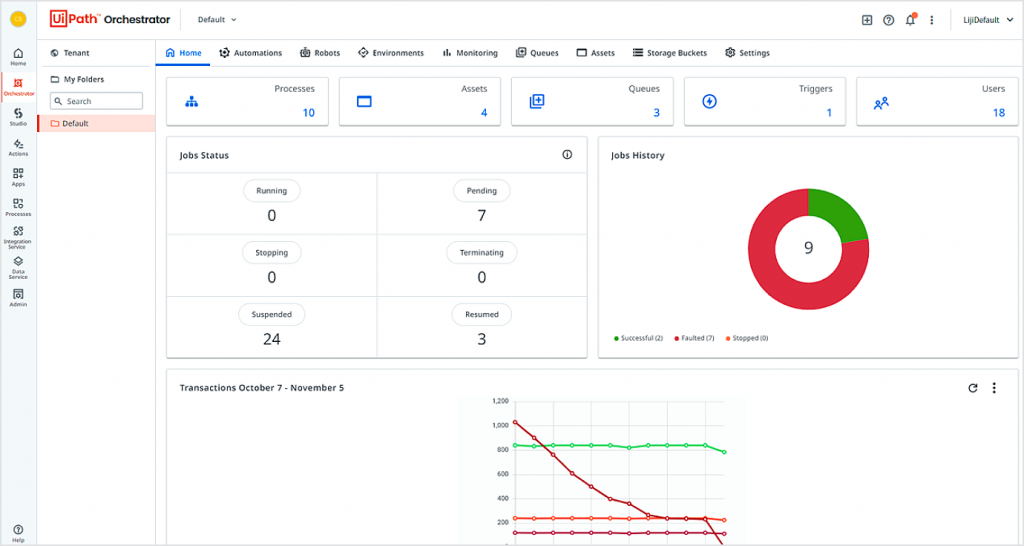
Task: Open Users count 18
Action: [999, 112]
